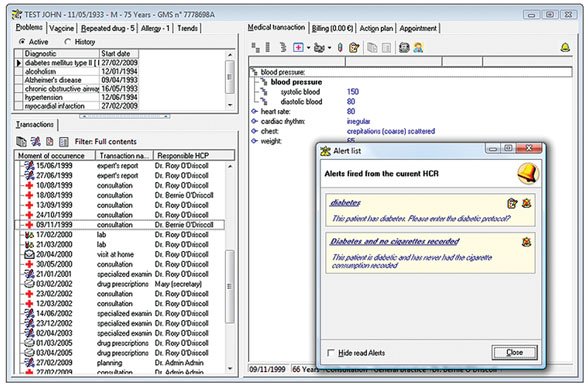The width and height of the screenshot is (588, 387).
Task: Open the Repeated drug - 5 tab
Action: coord(108,28)
